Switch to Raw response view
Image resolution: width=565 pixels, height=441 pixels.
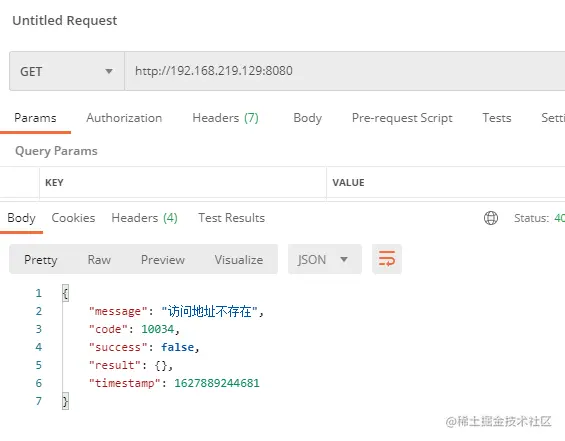[x=99, y=259]
